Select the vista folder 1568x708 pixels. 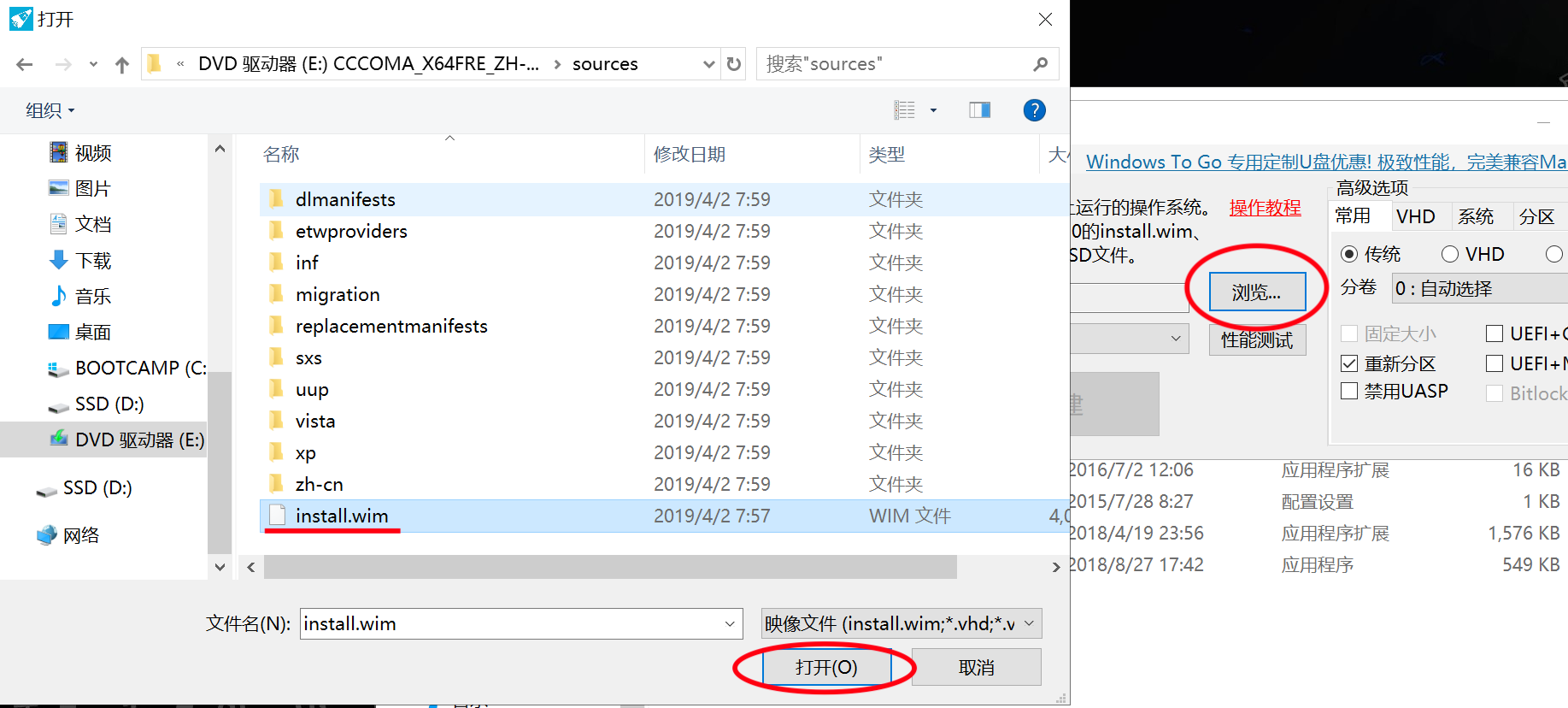click(x=315, y=421)
